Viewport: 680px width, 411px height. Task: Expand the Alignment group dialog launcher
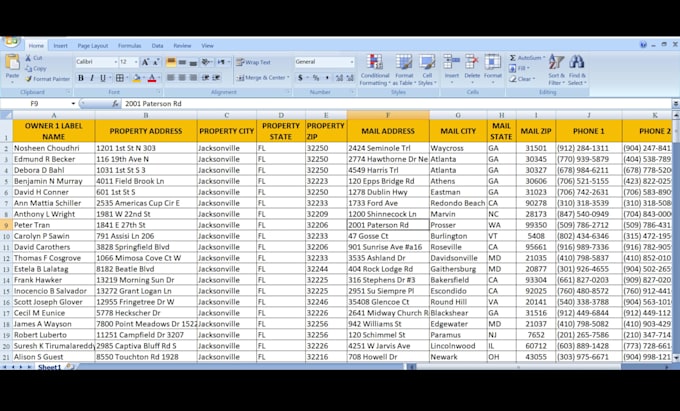pos(288,92)
